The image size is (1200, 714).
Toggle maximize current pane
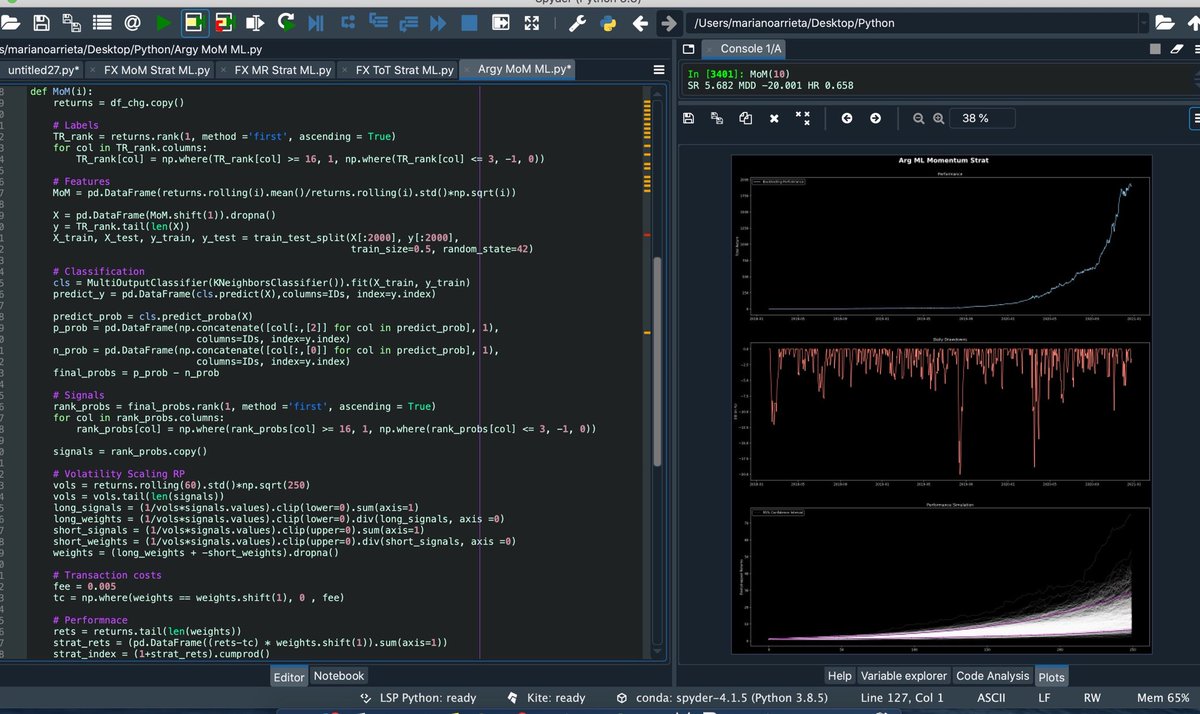pos(501,22)
